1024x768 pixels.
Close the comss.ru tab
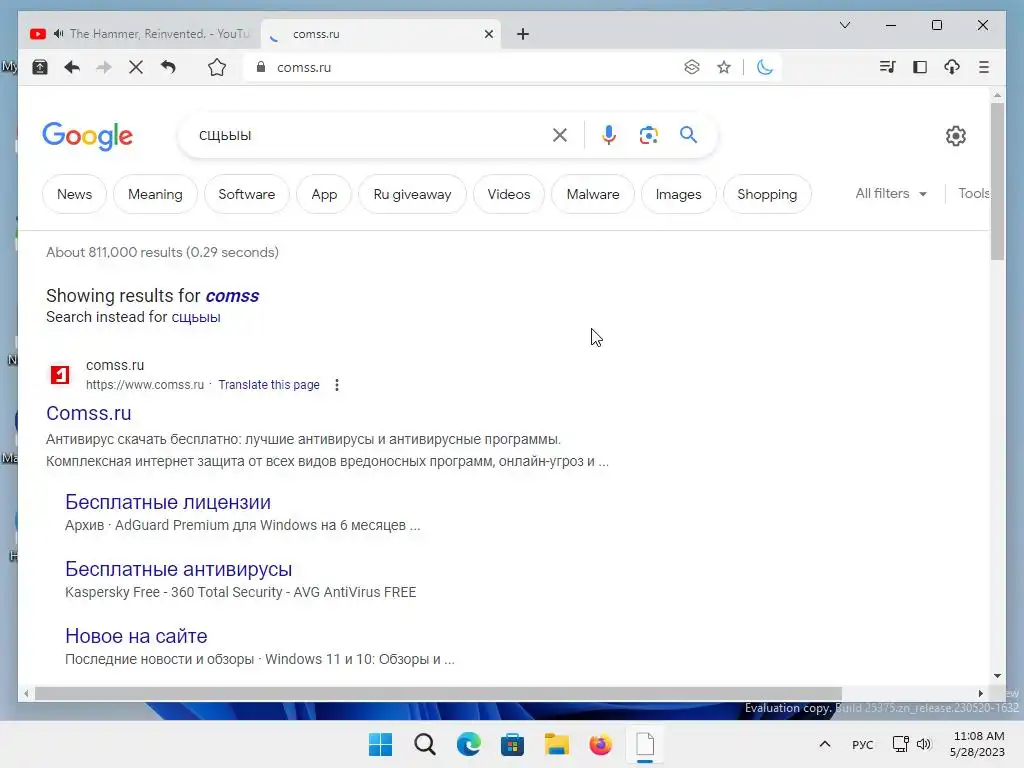click(488, 34)
